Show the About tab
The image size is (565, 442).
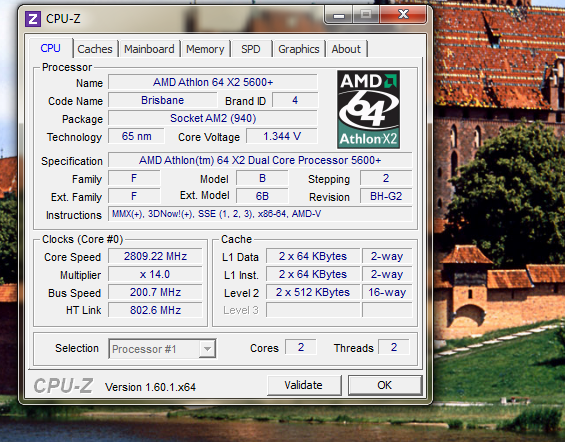pos(346,49)
